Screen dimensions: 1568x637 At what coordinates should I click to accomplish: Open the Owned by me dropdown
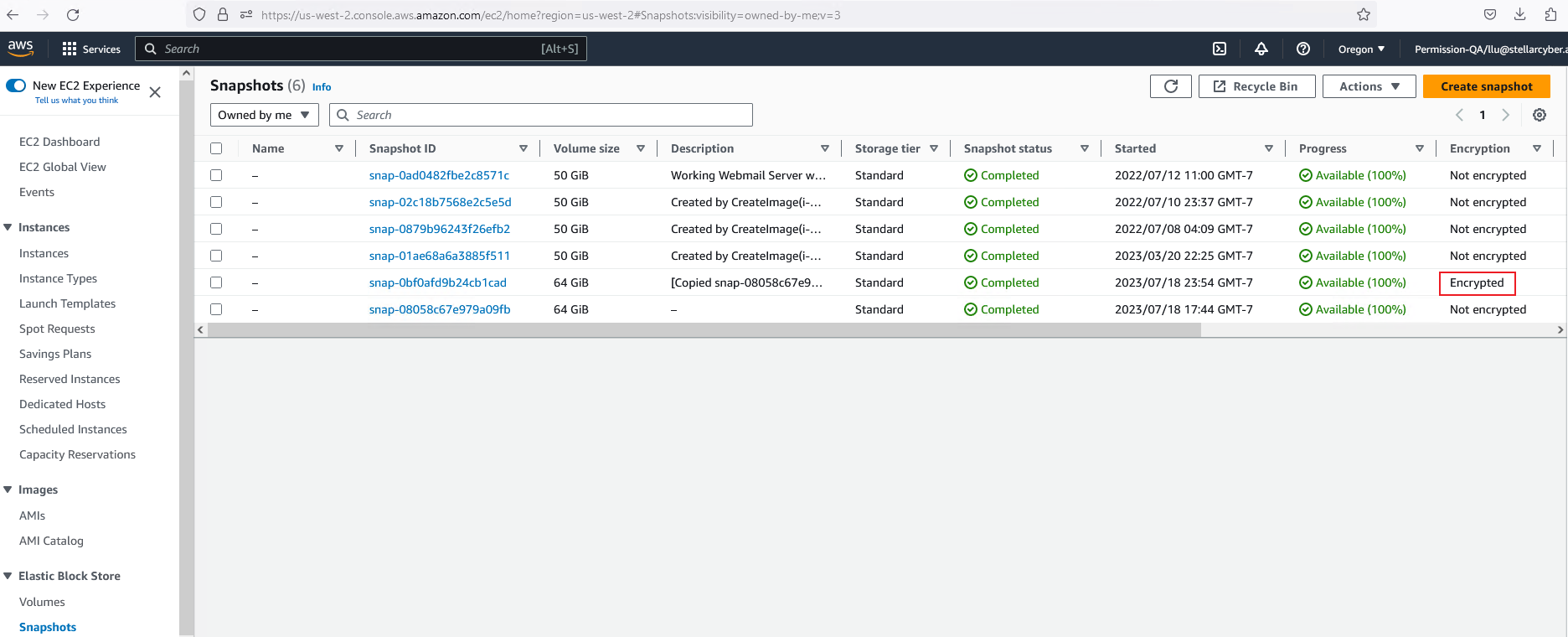[x=264, y=115]
